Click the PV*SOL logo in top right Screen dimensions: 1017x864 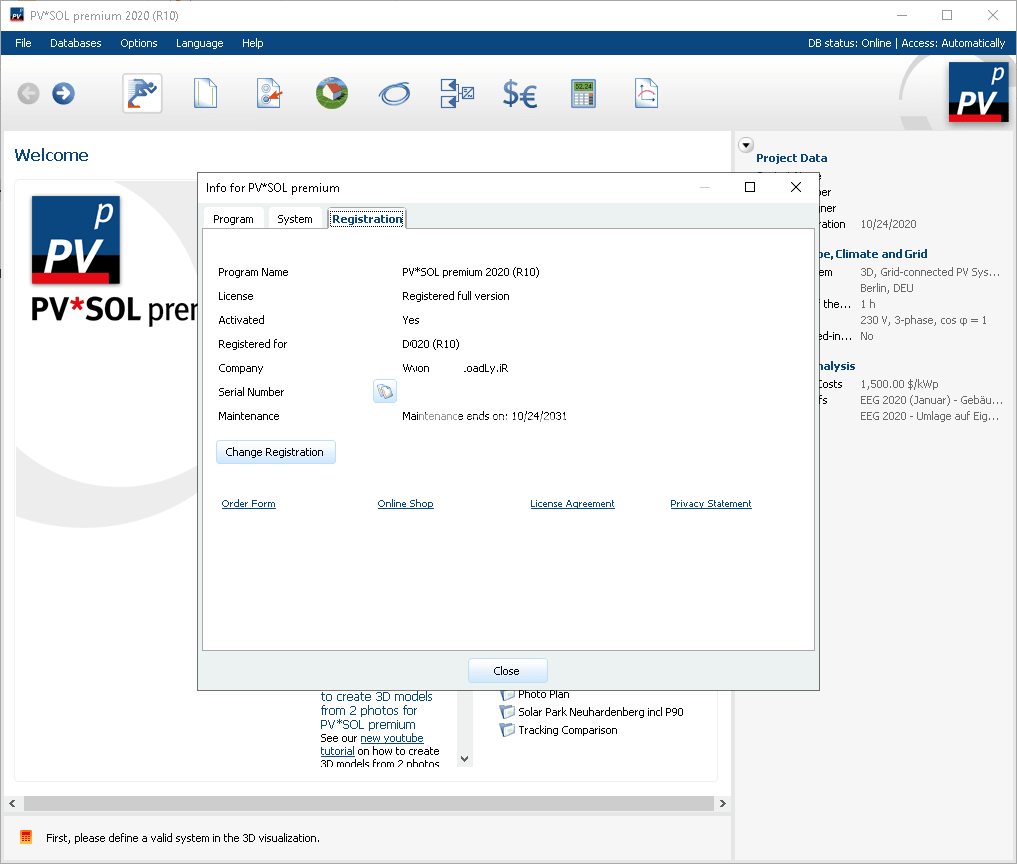click(x=978, y=91)
